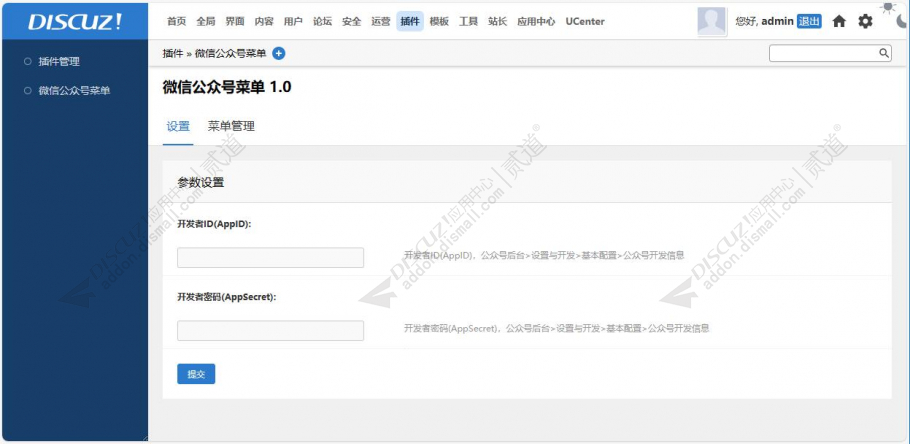
Task: Switch to the 菜单管理 tab
Action: [x=231, y=127]
